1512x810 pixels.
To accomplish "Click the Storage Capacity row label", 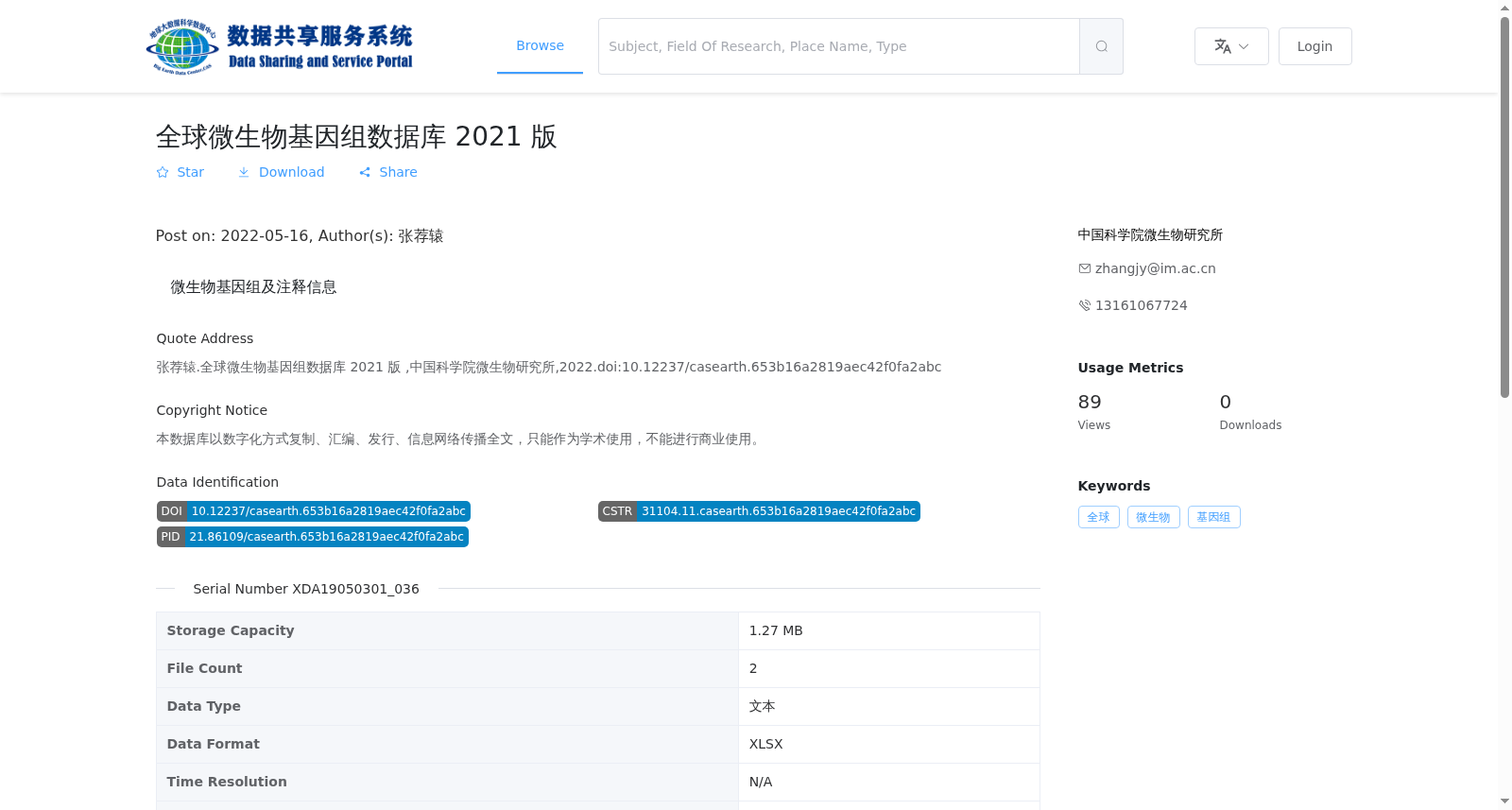I will click(231, 630).
